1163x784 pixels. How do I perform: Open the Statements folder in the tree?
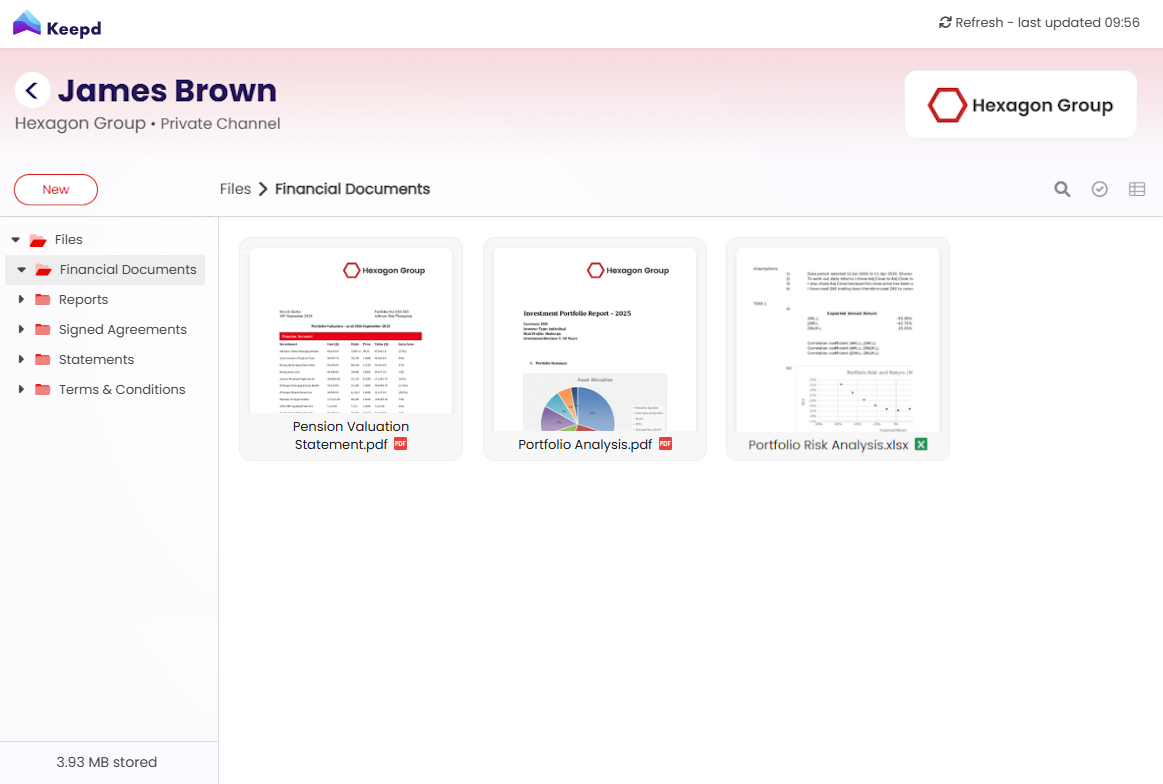96,360
